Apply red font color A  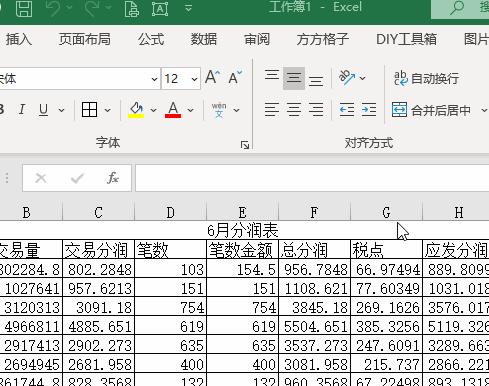click(173, 110)
